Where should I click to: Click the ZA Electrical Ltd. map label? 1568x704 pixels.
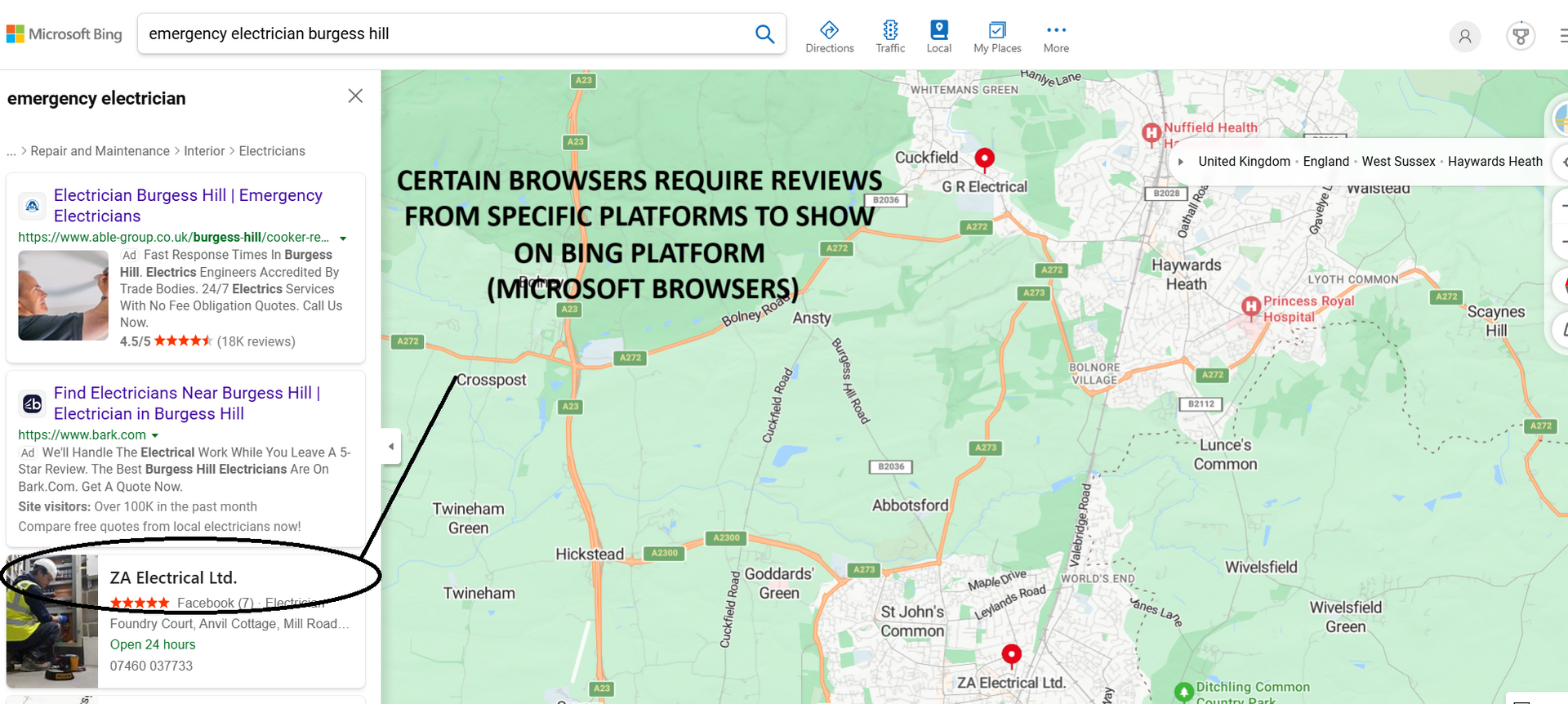[1011, 683]
